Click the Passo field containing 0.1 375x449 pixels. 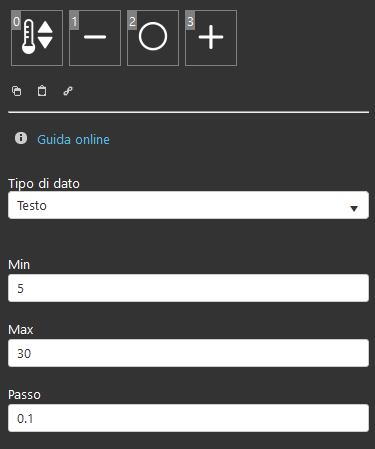pos(188,418)
